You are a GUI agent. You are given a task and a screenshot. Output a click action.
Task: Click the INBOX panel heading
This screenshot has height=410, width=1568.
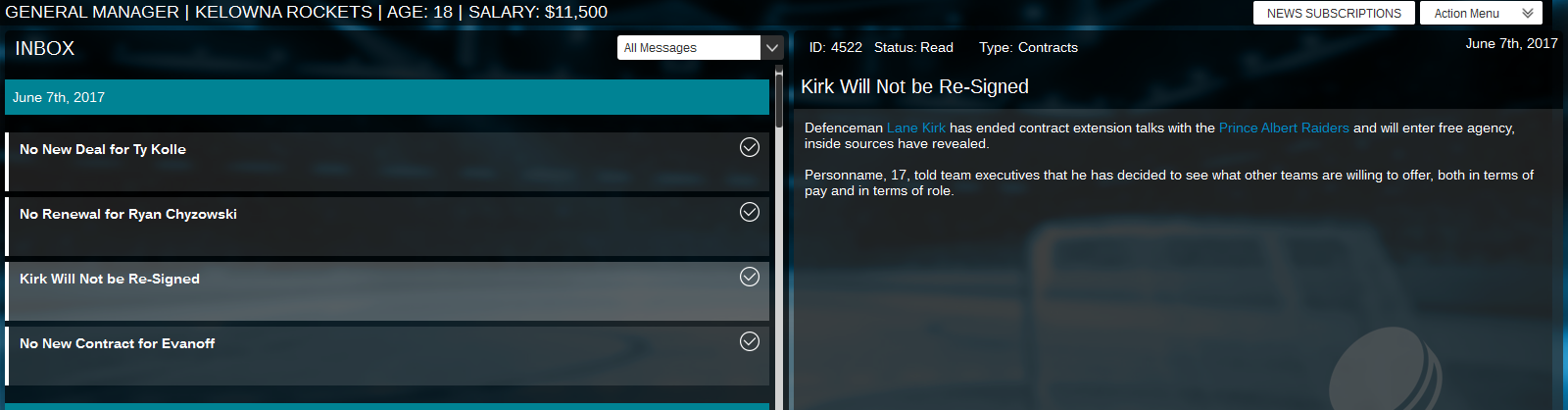(44, 48)
